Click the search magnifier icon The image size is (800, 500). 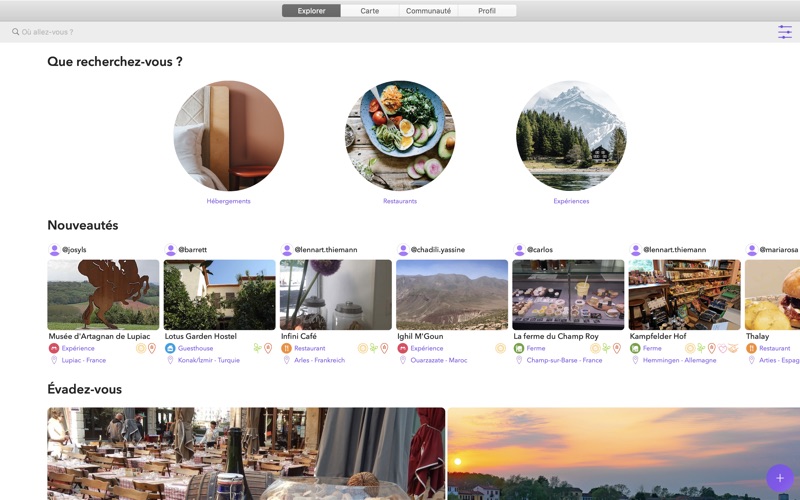click(16, 32)
